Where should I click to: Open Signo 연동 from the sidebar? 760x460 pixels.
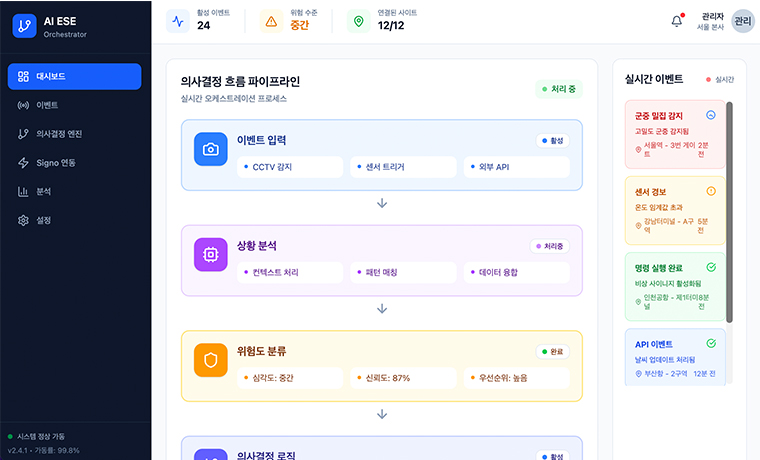click(x=75, y=163)
